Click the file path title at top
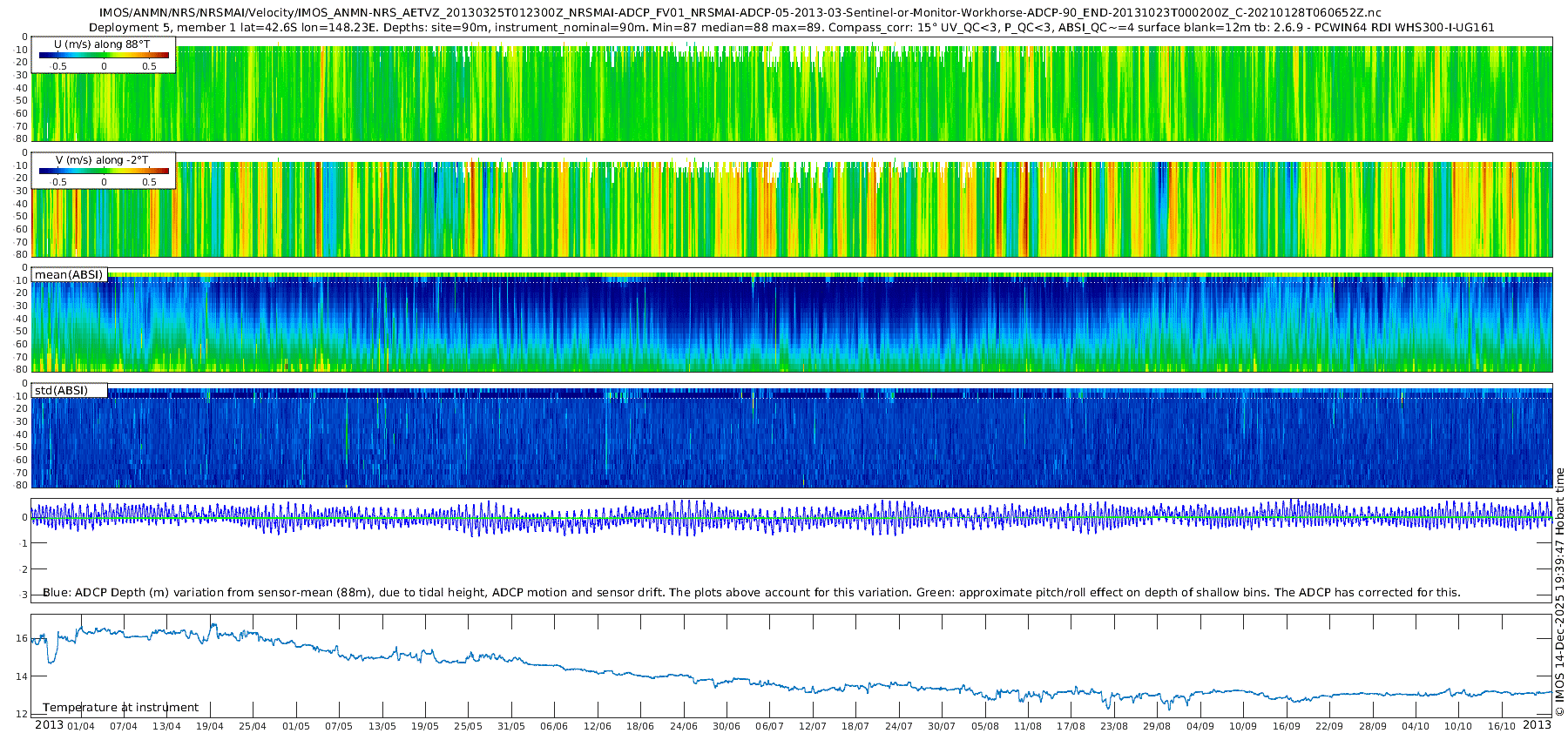Image resolution: width=1568 pixels, height=740 pixels. coord(740,13)
